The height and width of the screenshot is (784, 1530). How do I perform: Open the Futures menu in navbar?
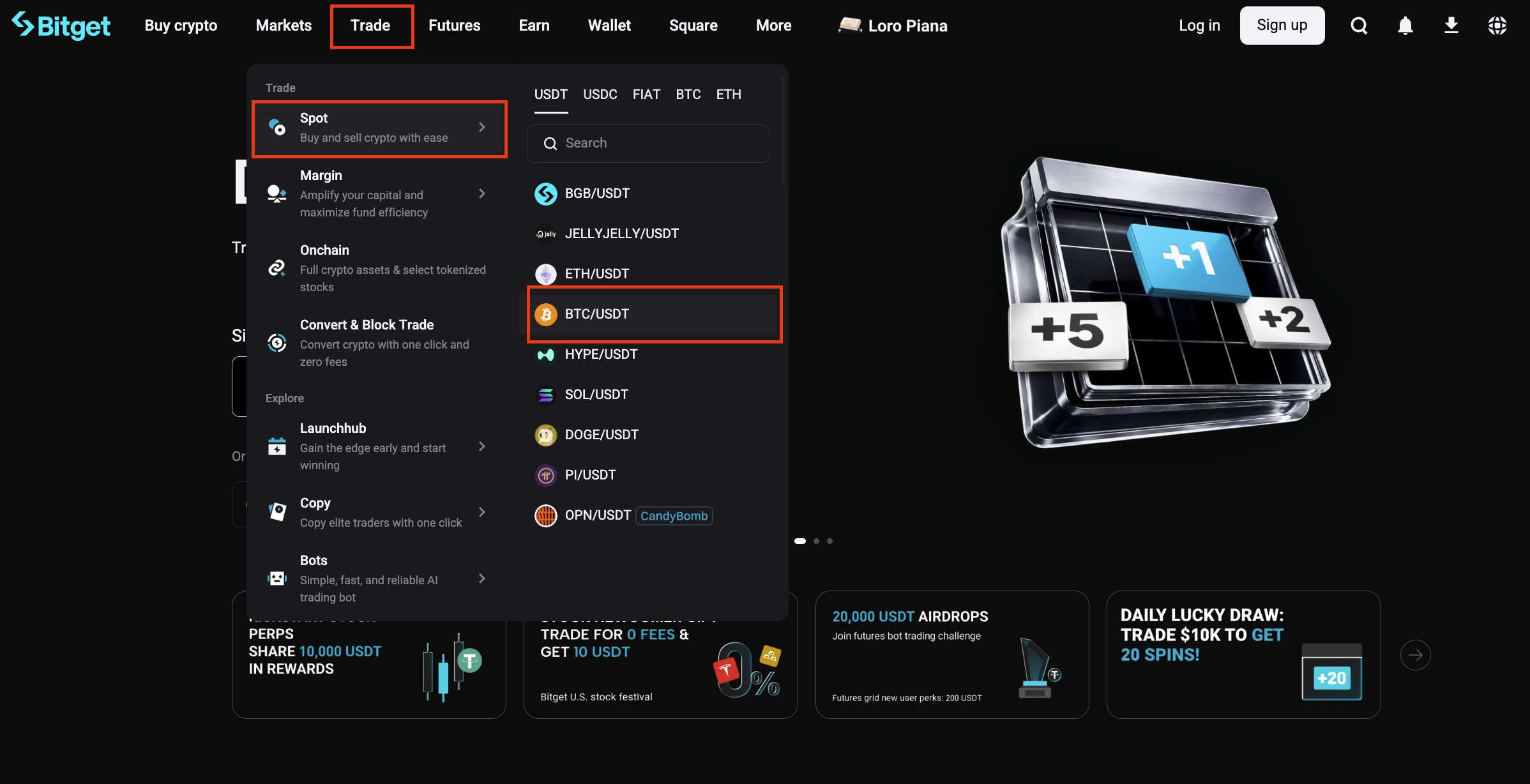coord(454,26)
